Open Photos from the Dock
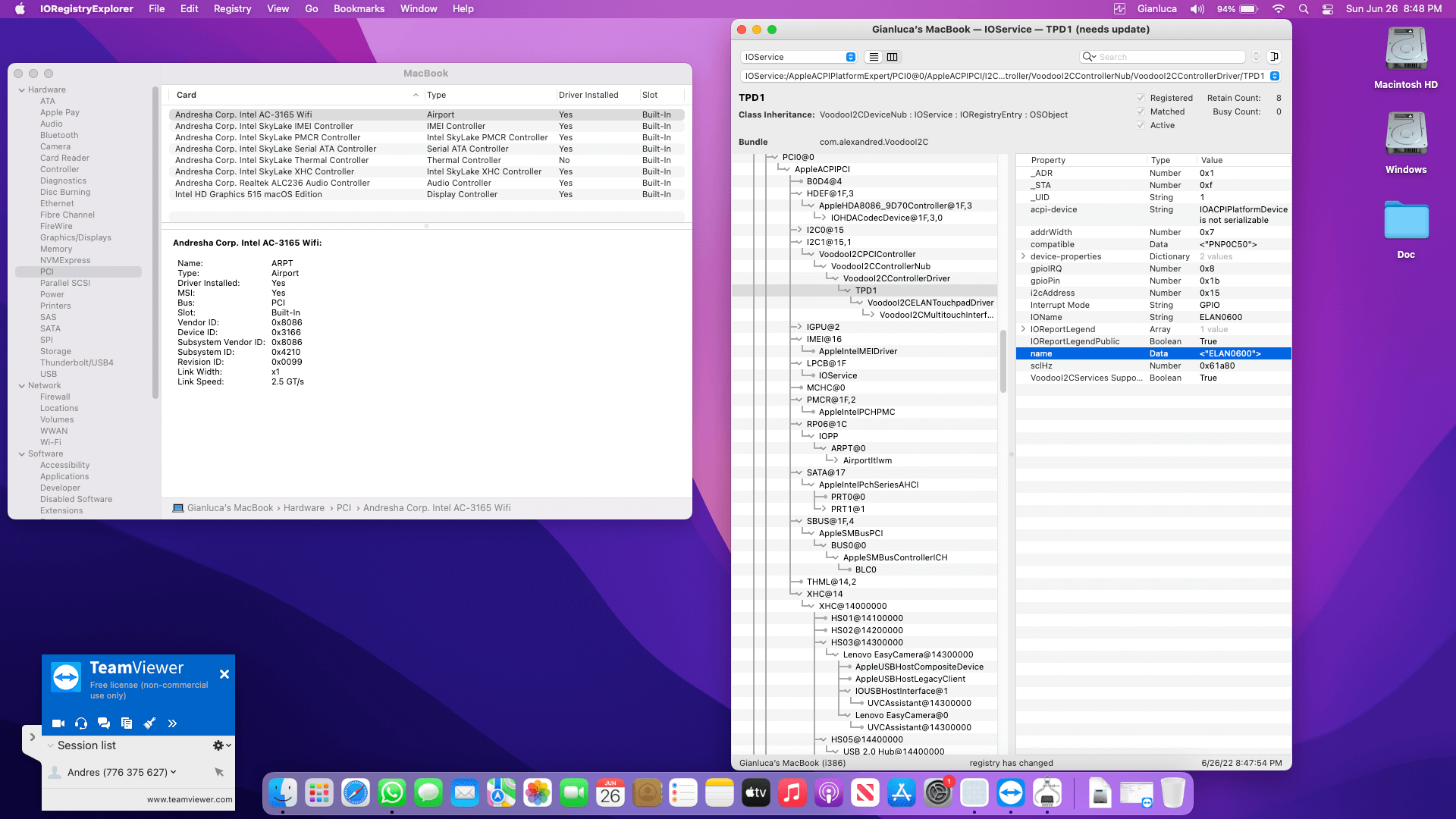The width and height of the screenshot is (1456, 819). [538, 793]
